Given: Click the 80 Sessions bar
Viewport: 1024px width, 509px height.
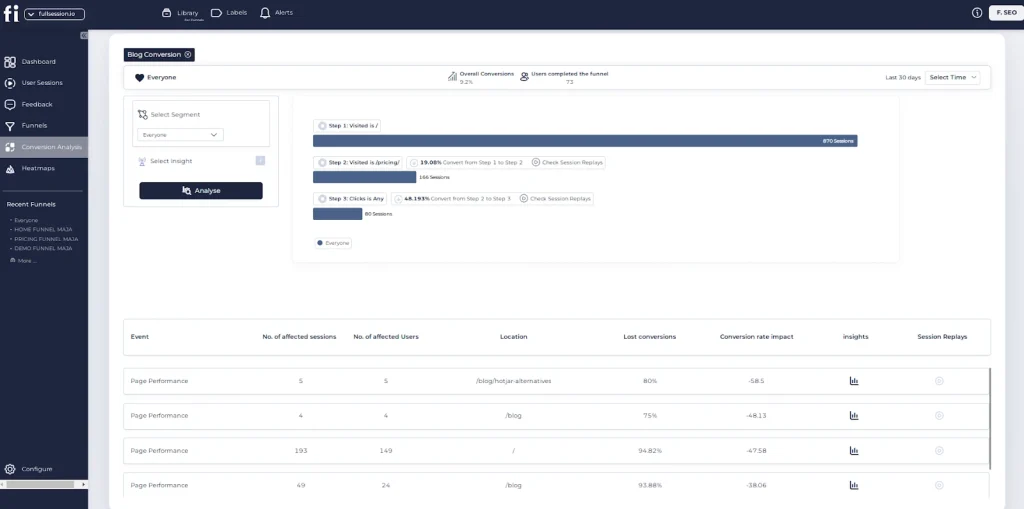Looking at the screenshot, I should pyautogui.click(x=338, y=214).
